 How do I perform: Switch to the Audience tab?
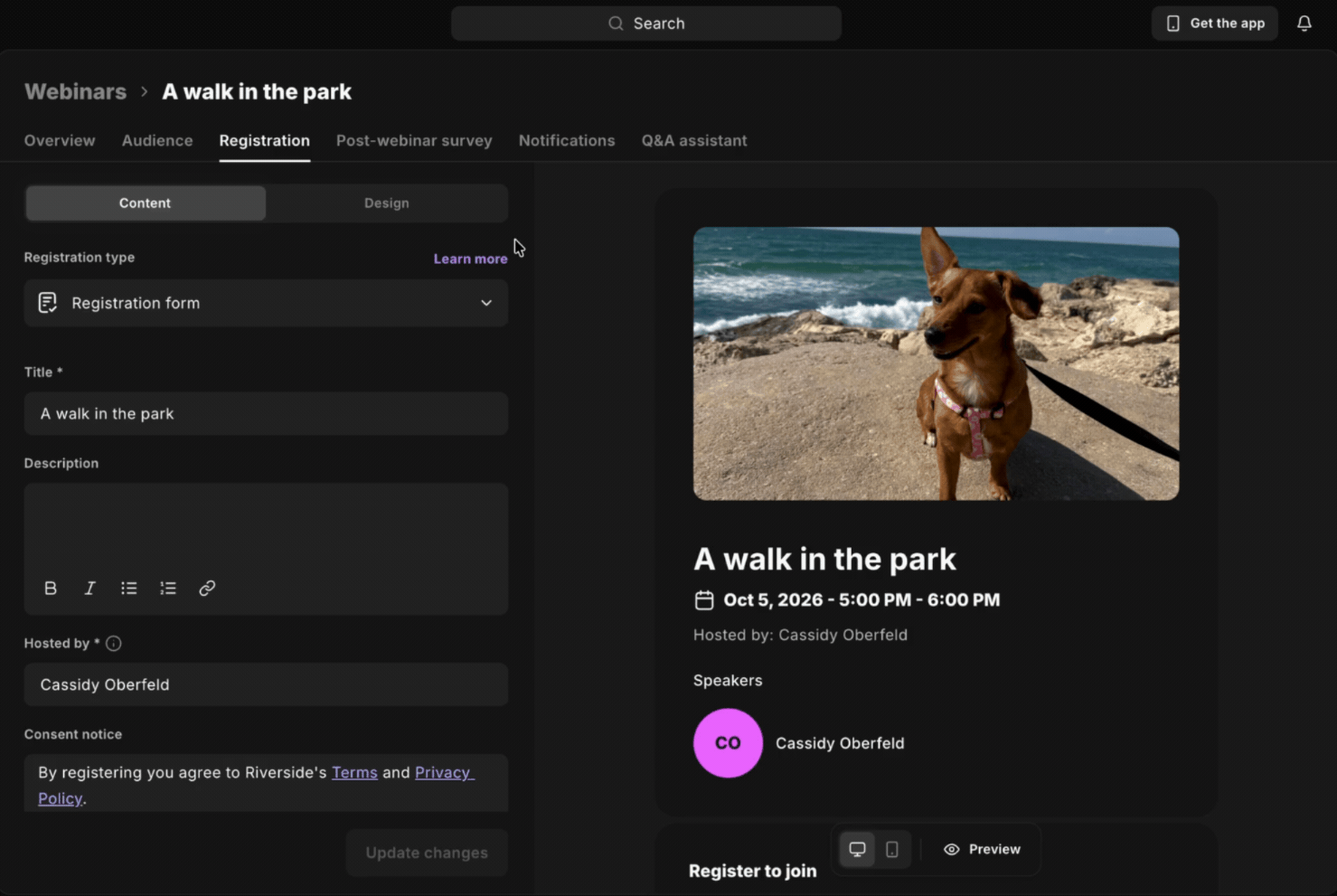pyautogui.click(x=157, y=141)
